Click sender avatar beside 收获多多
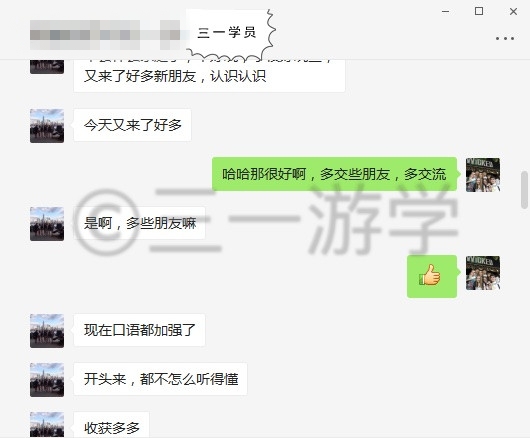This screenshot has height=438, width=530. pos(47,425)
